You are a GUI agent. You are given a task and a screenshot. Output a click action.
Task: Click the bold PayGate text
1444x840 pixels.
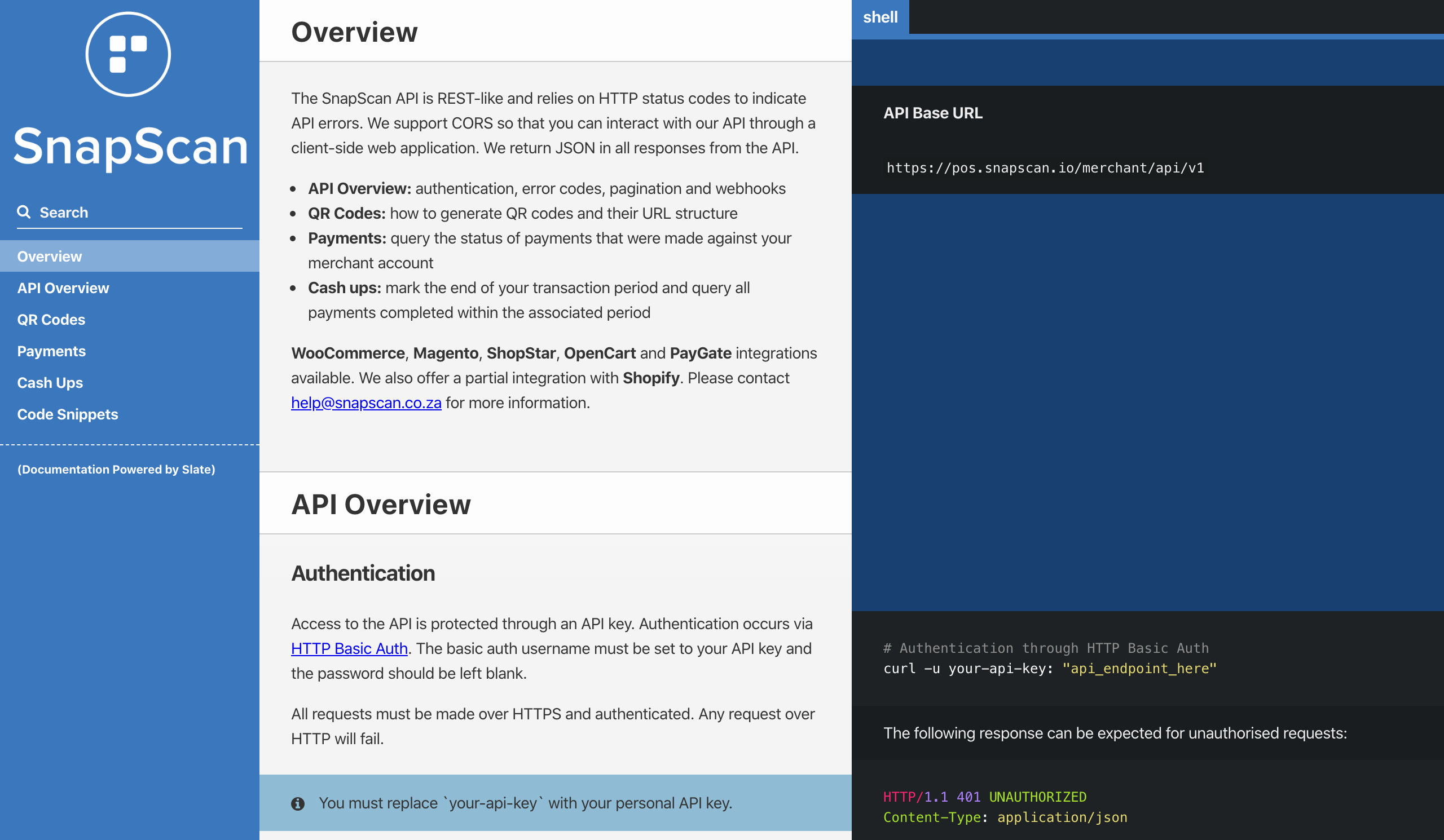click(700, 353)
